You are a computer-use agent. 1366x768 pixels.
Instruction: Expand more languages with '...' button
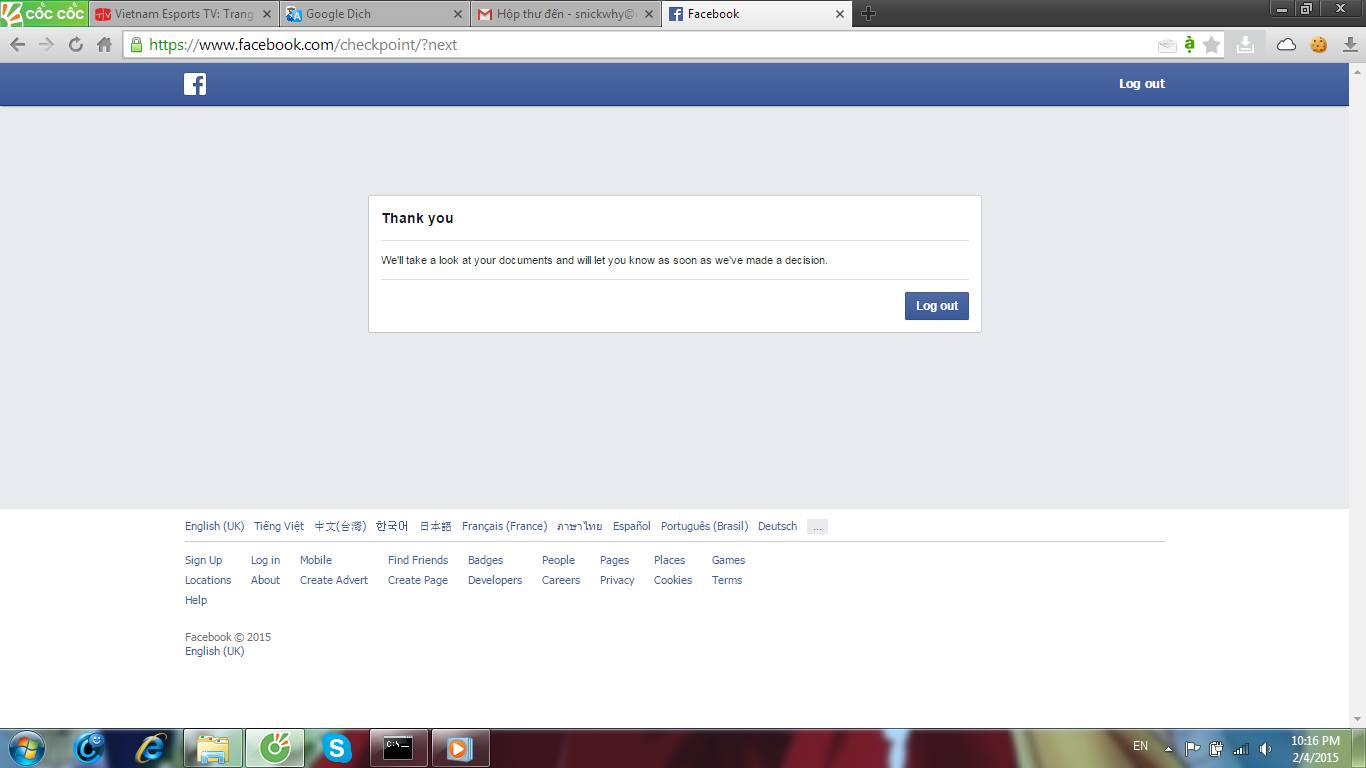817,526
